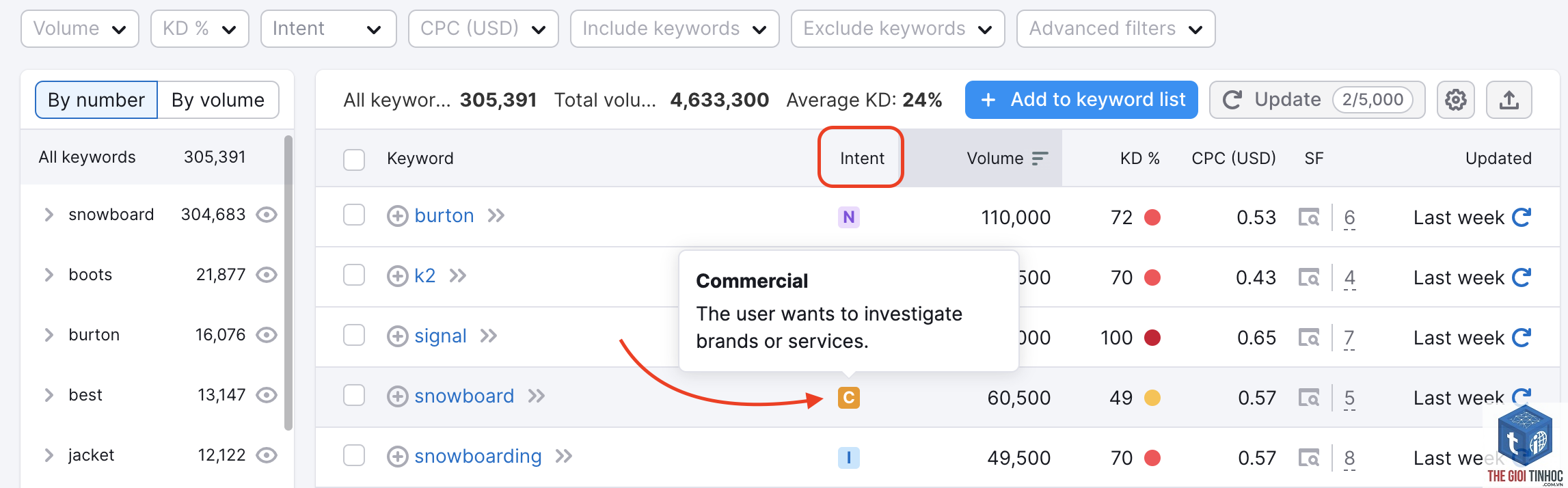Switch to By volume tab
Image resolution: width=1568 pixels, height=488 pixels.
click(x=218, y=100)
